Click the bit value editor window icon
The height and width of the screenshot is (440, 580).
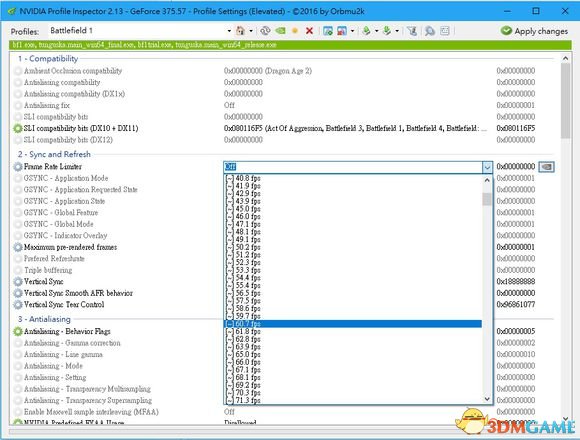coord(445,31)
